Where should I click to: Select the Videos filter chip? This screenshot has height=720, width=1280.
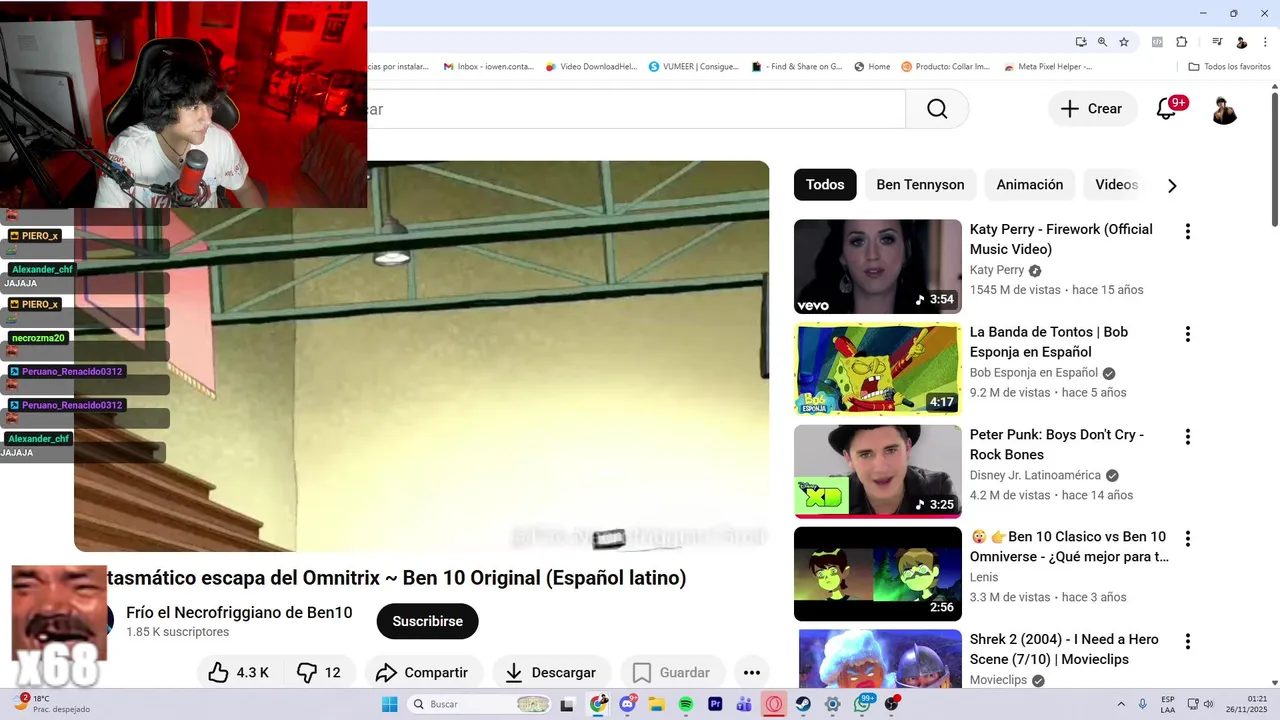pyautogui.click(x=1117, y=185)
